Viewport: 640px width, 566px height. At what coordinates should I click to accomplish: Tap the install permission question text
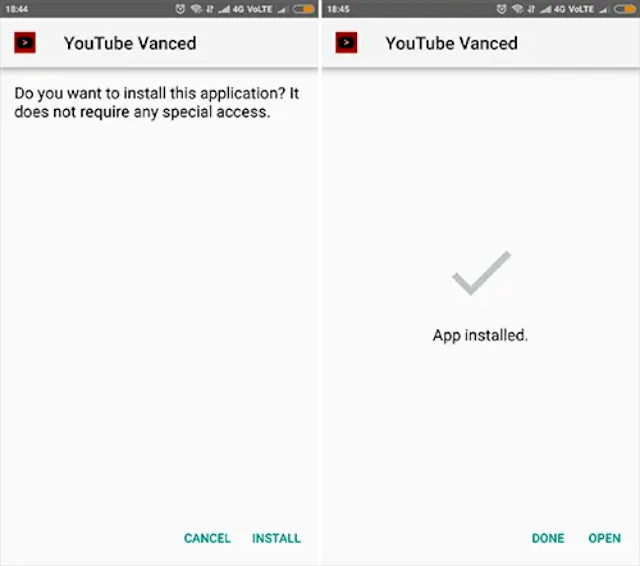coord(157,103)
